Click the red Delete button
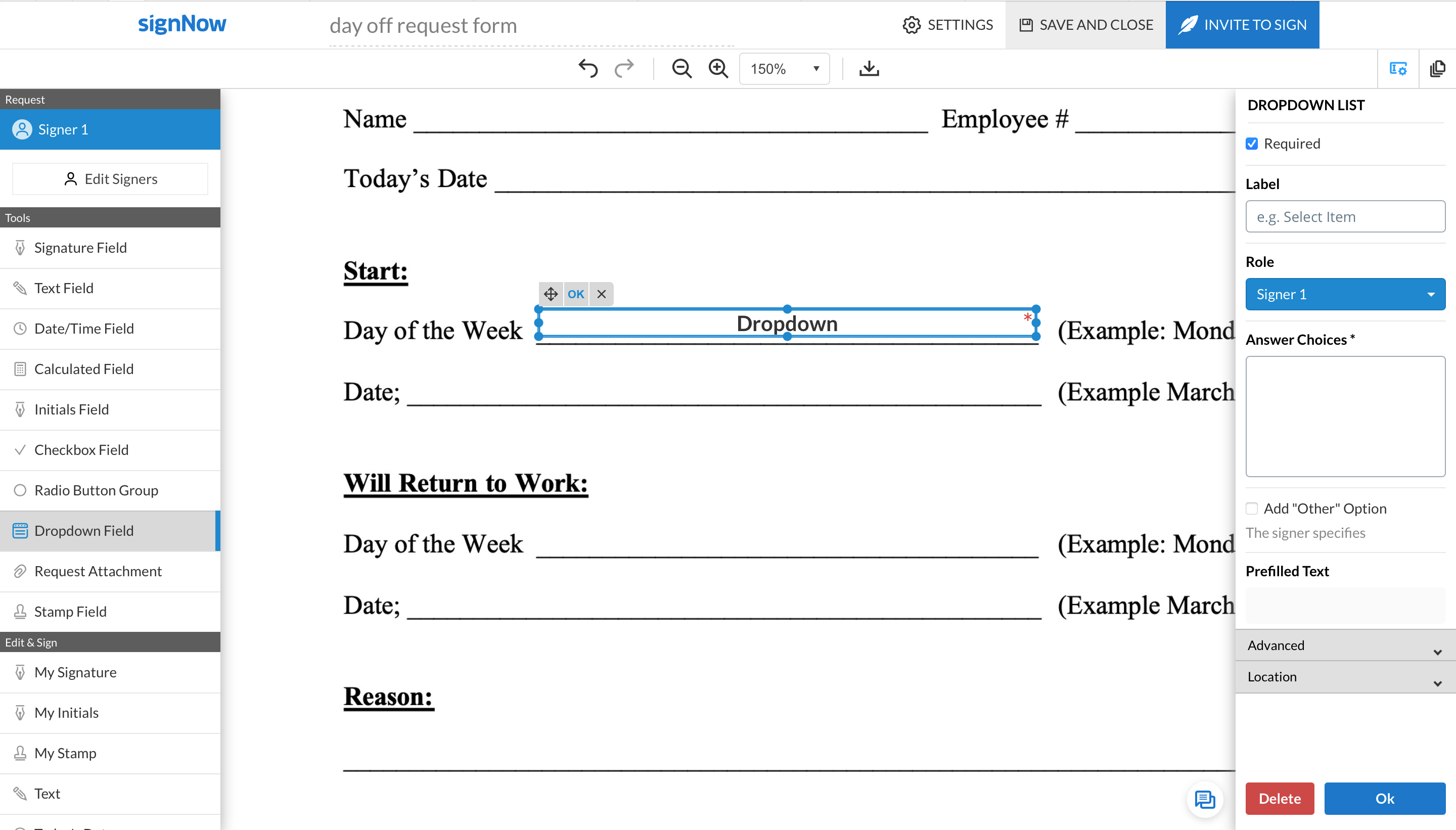The height and width of the screenshot is (830, 1456). 1279,798
